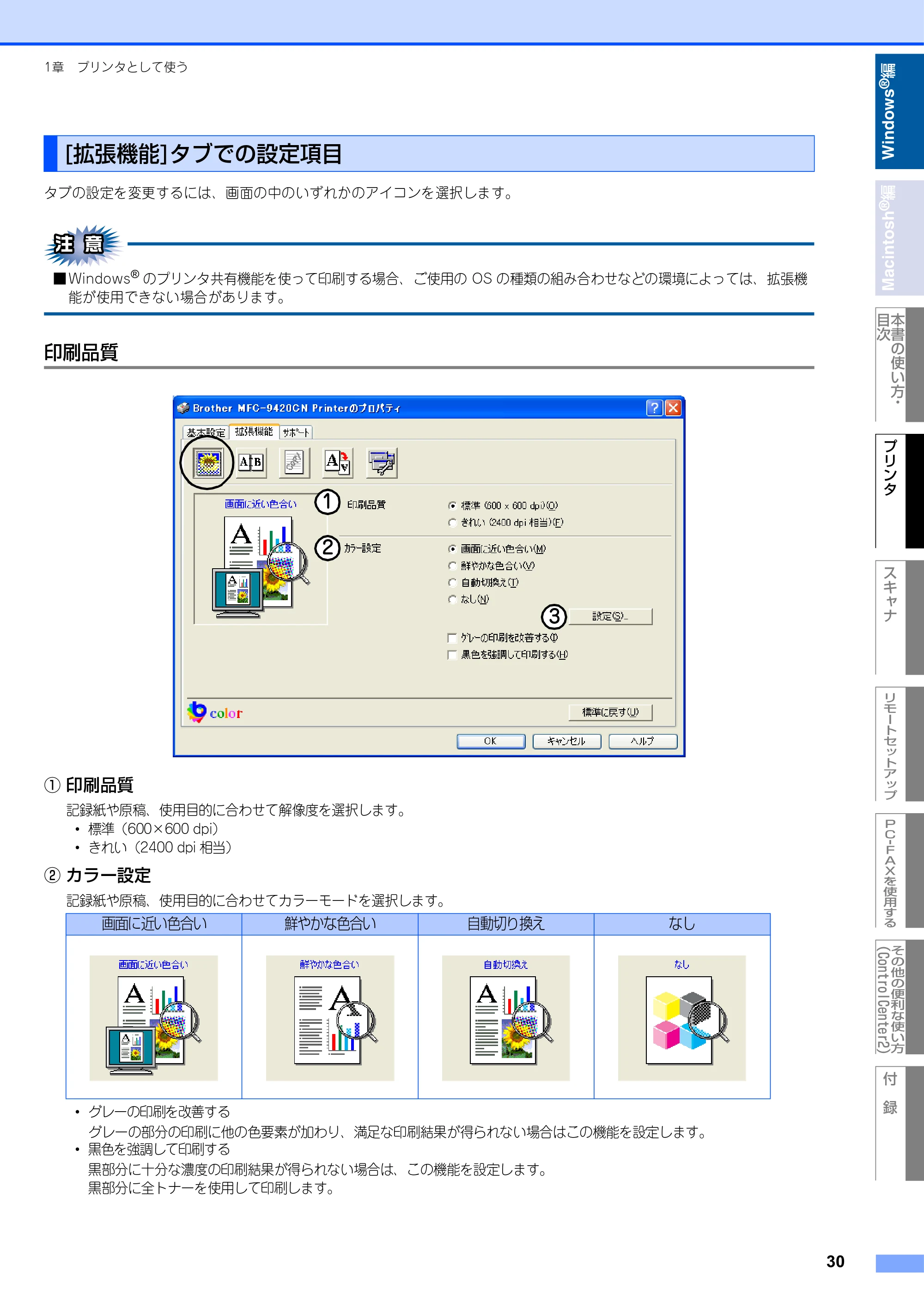
Task: Switch to the サポート tab
Action: click(x=296, y=433)
